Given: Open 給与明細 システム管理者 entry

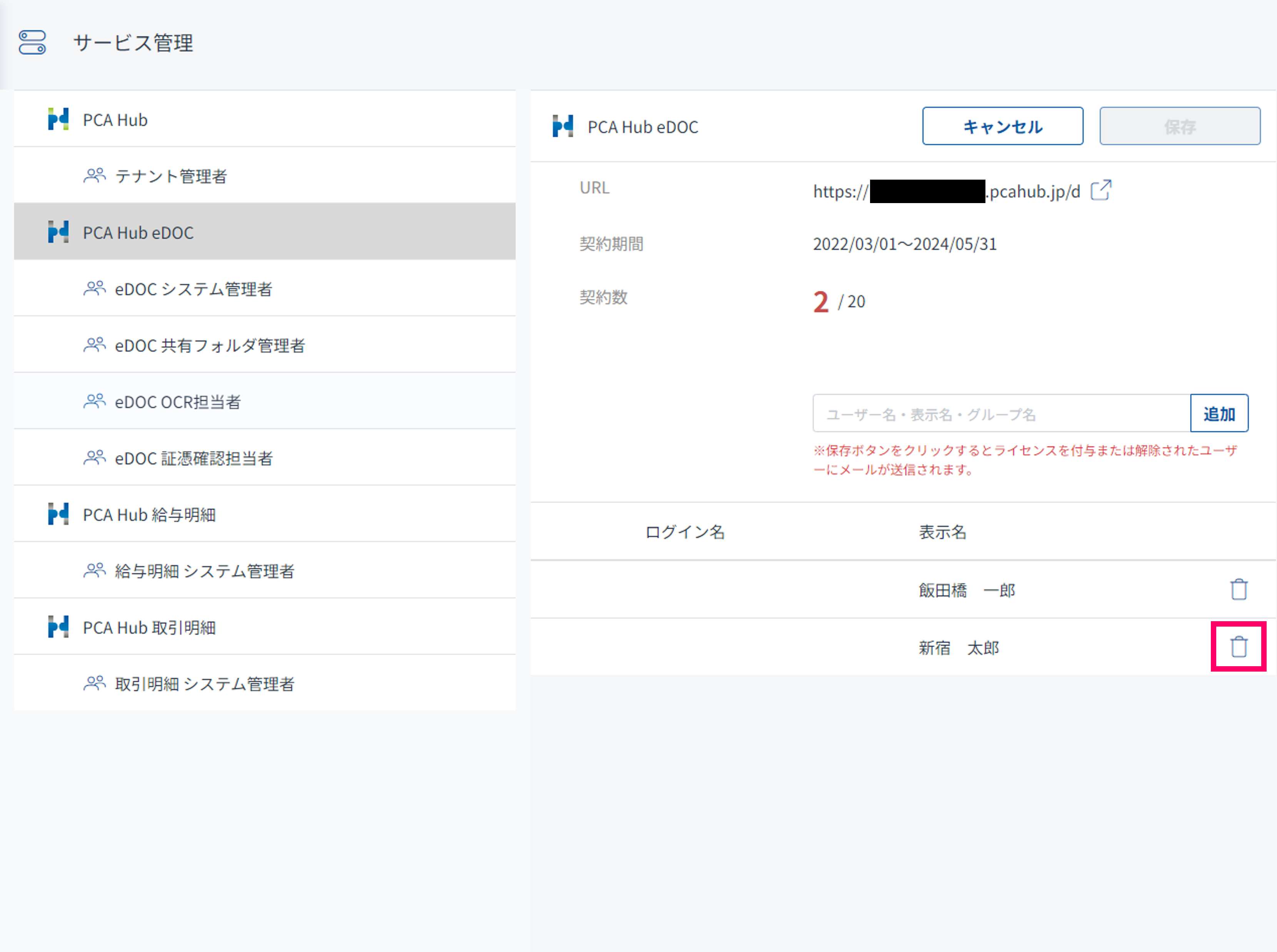Looking at the screenshot, I should click(x=204, y=571).
